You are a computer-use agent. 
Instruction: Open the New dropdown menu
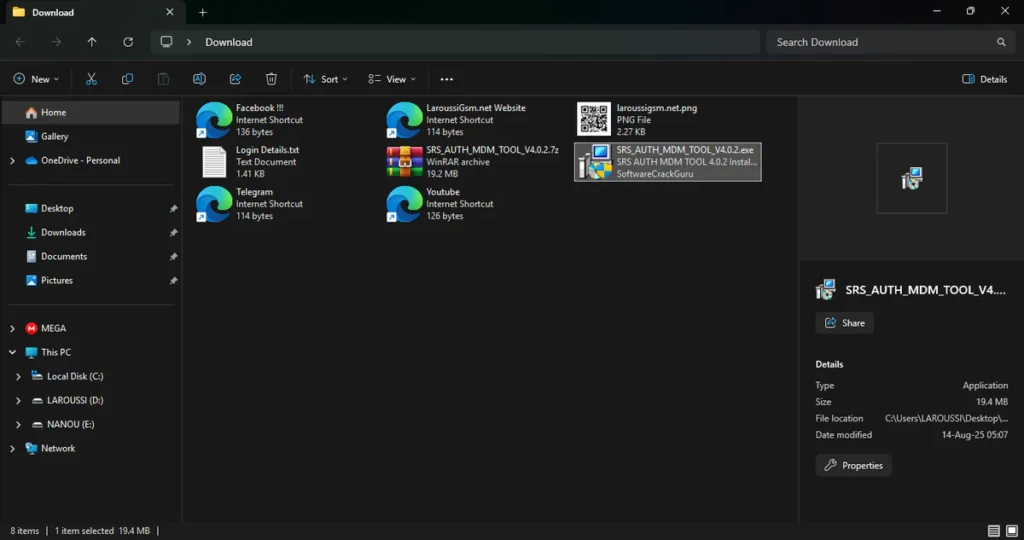[36, 79]
